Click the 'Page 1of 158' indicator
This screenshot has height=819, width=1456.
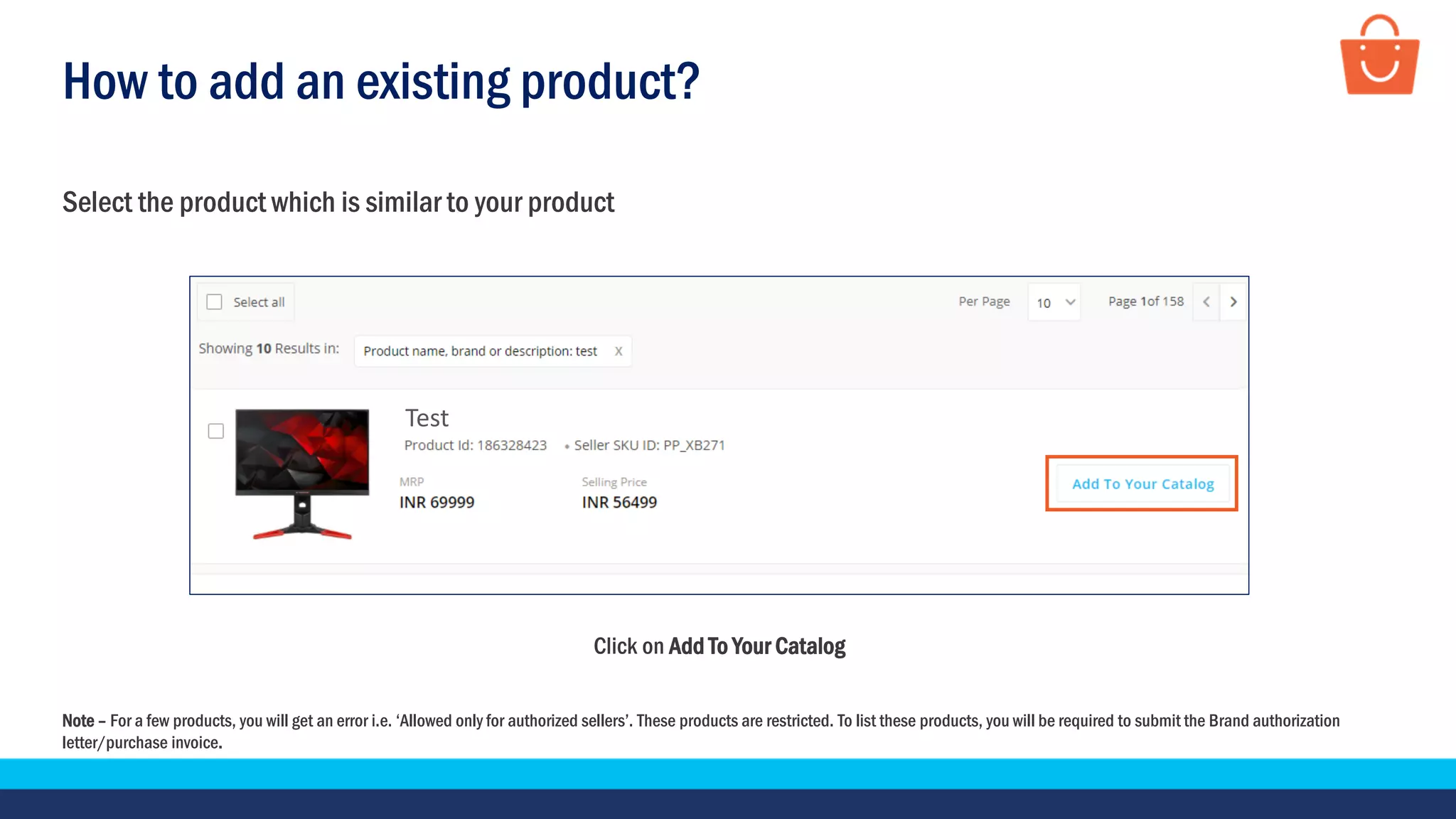pyautogui.click(x=1146, y=301)
